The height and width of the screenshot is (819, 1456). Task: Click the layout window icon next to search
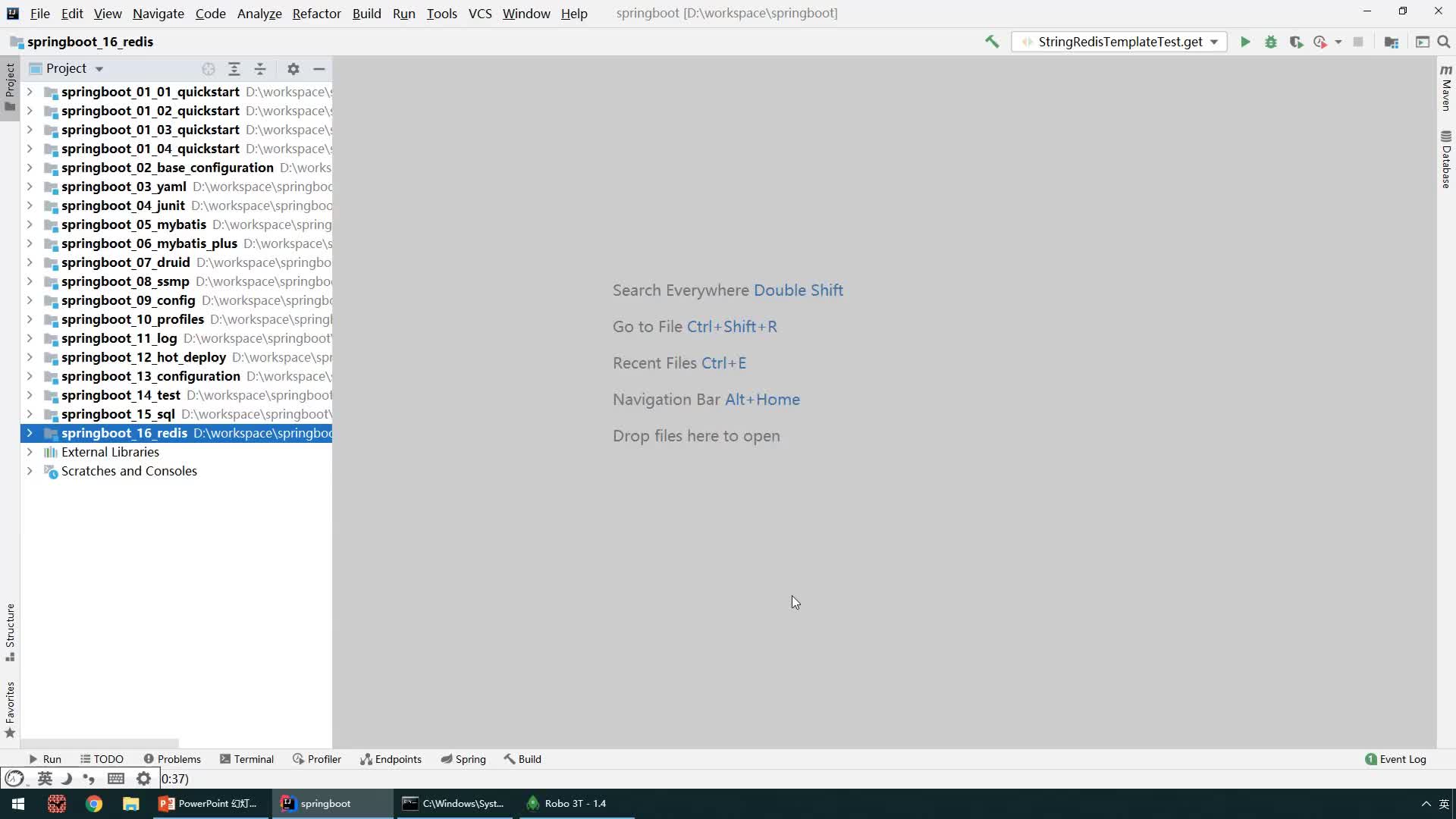1422,42
